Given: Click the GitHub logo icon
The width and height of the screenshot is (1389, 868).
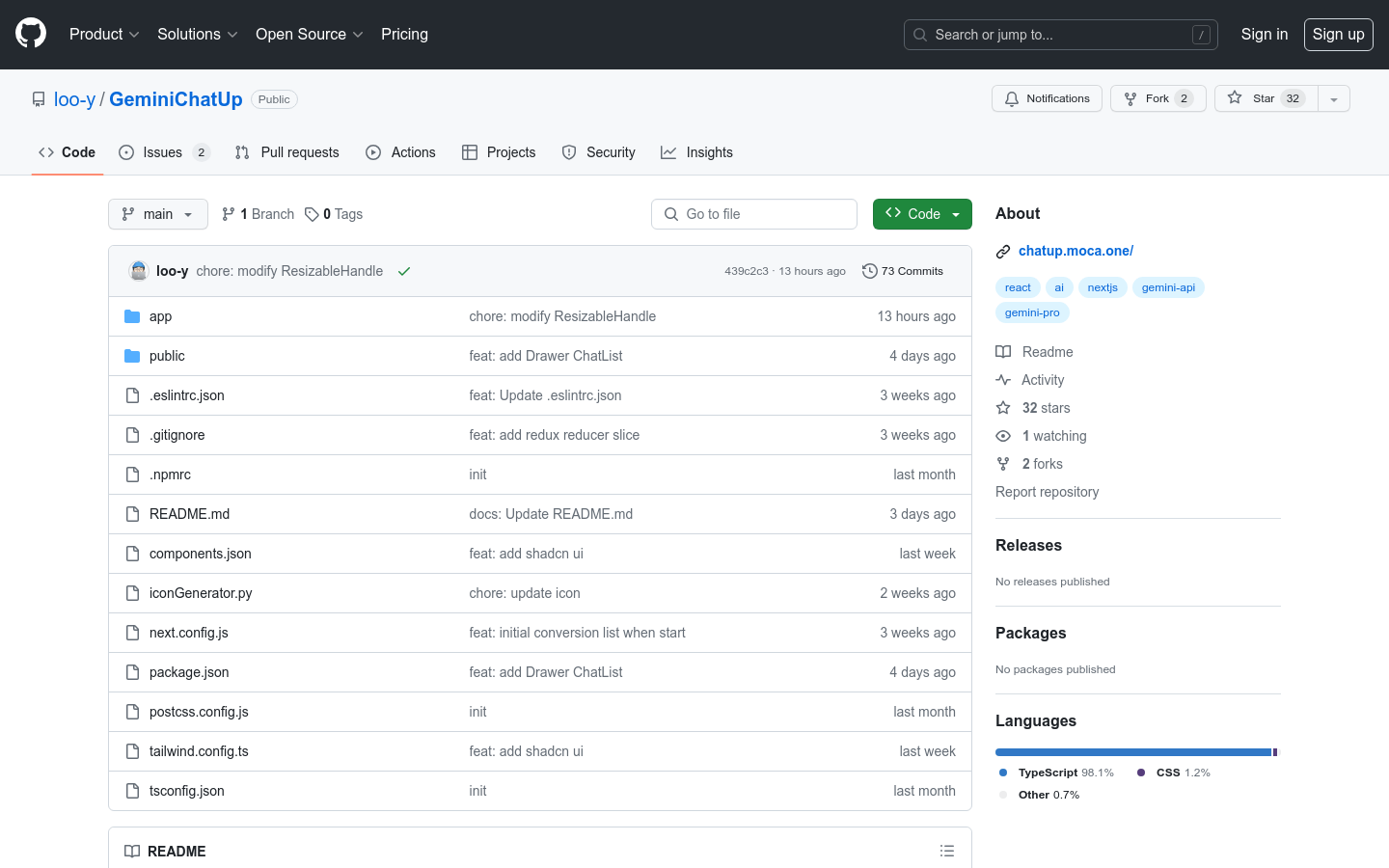Looking at the screenshot, I should point(31,34).
